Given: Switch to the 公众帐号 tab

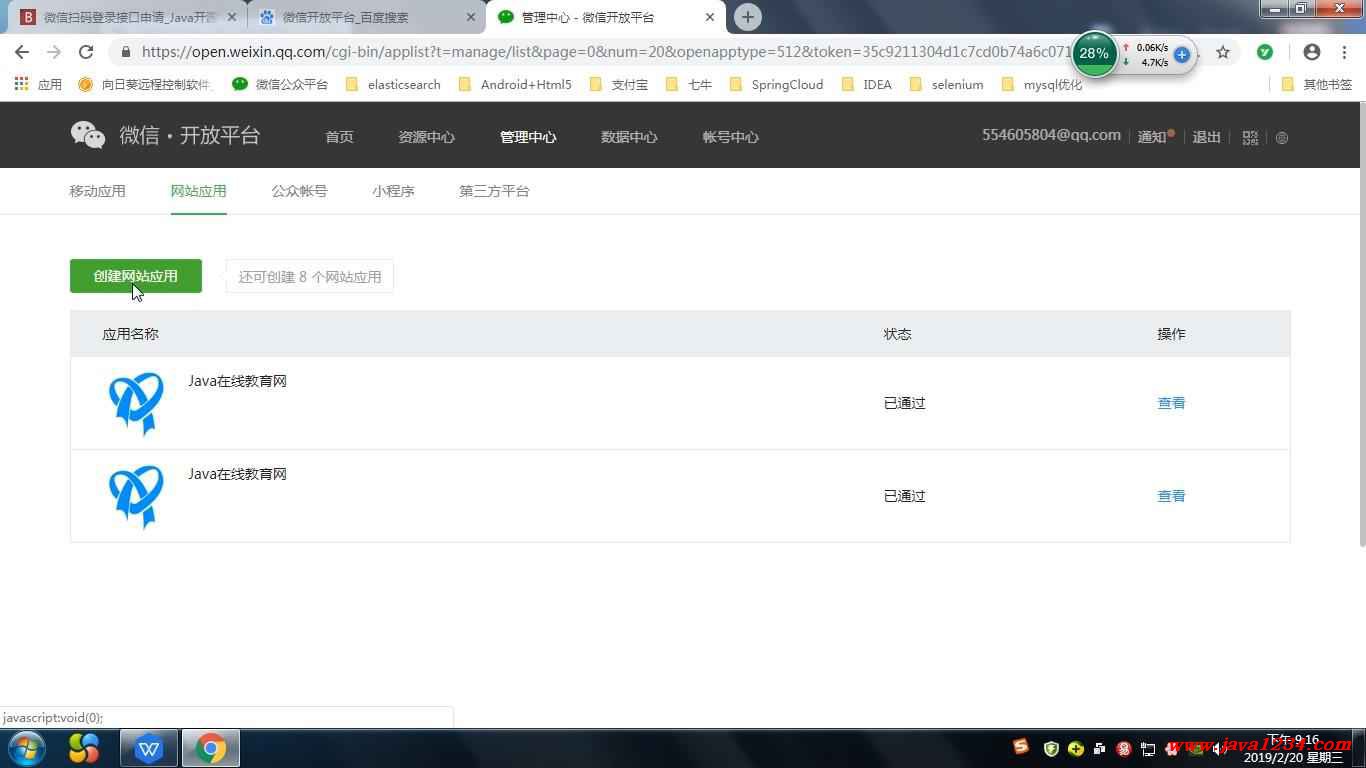Looking at the screenshot, I should [299, 191].
